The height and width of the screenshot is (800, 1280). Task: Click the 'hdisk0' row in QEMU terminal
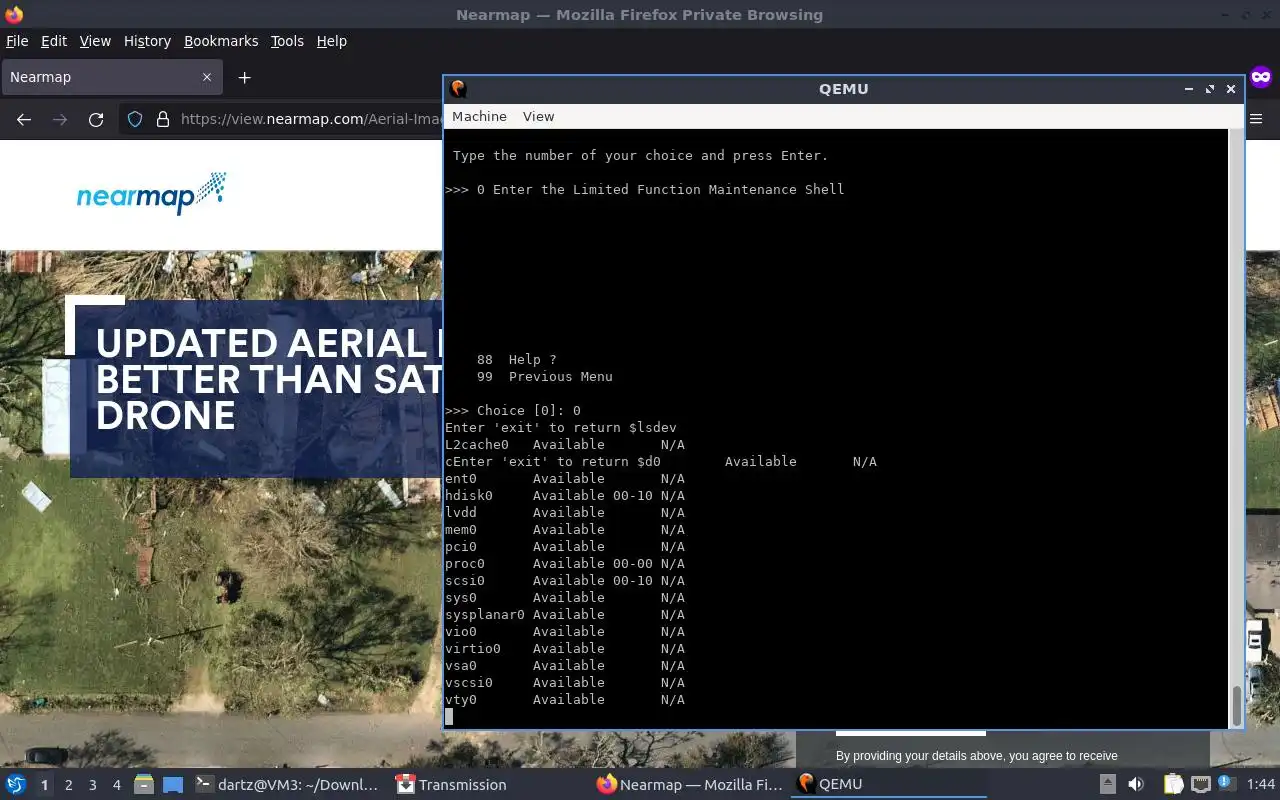tap(565, 495)
